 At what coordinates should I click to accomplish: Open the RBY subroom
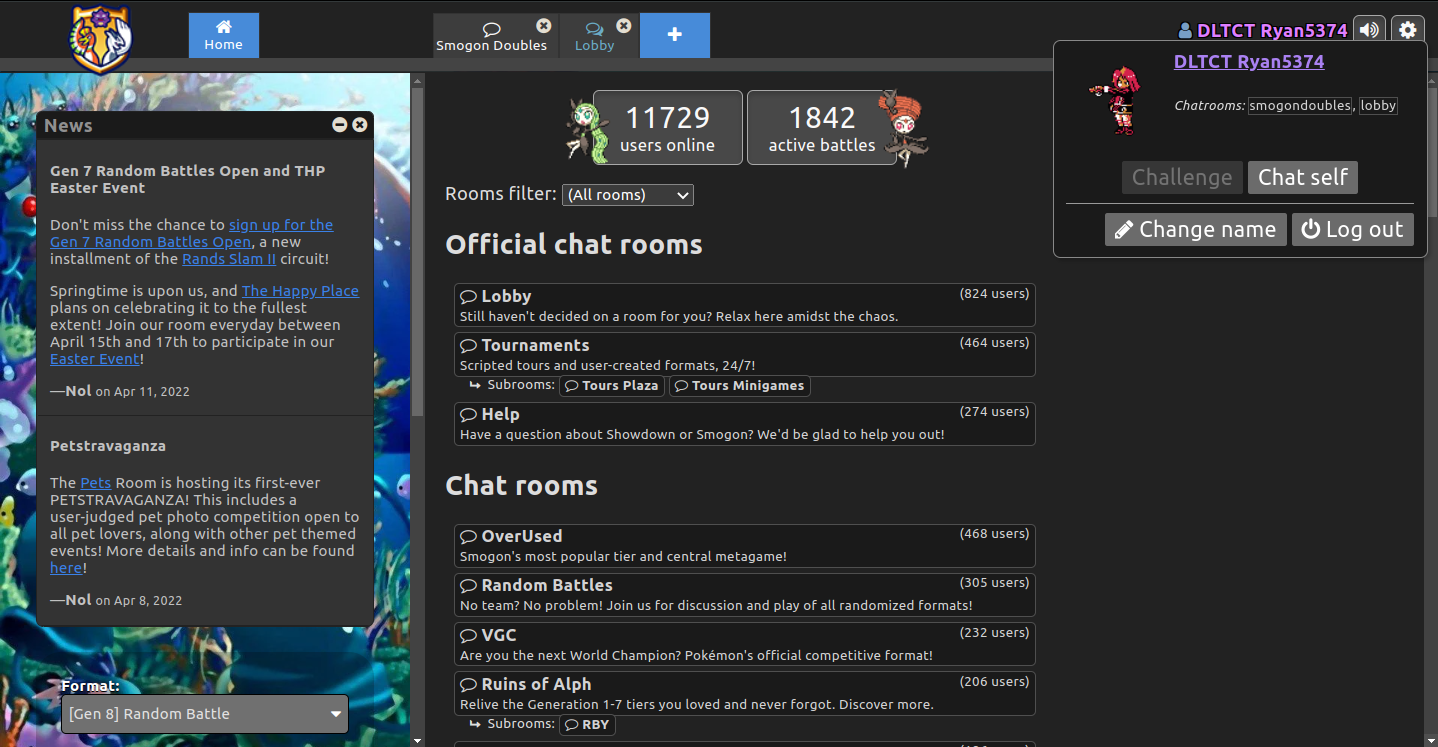[587, 725]
